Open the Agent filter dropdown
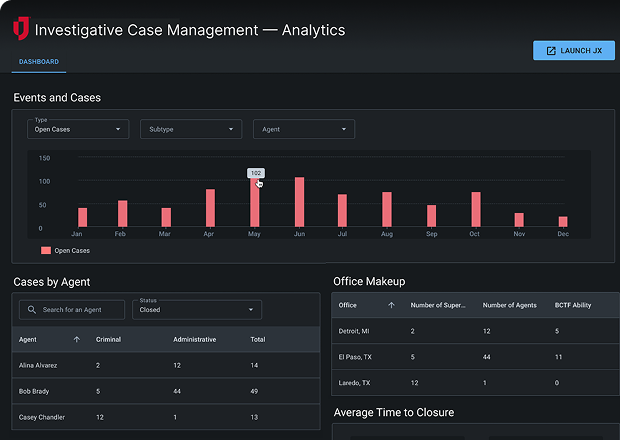Screen dimensions: 620x440 pos(304,129)
